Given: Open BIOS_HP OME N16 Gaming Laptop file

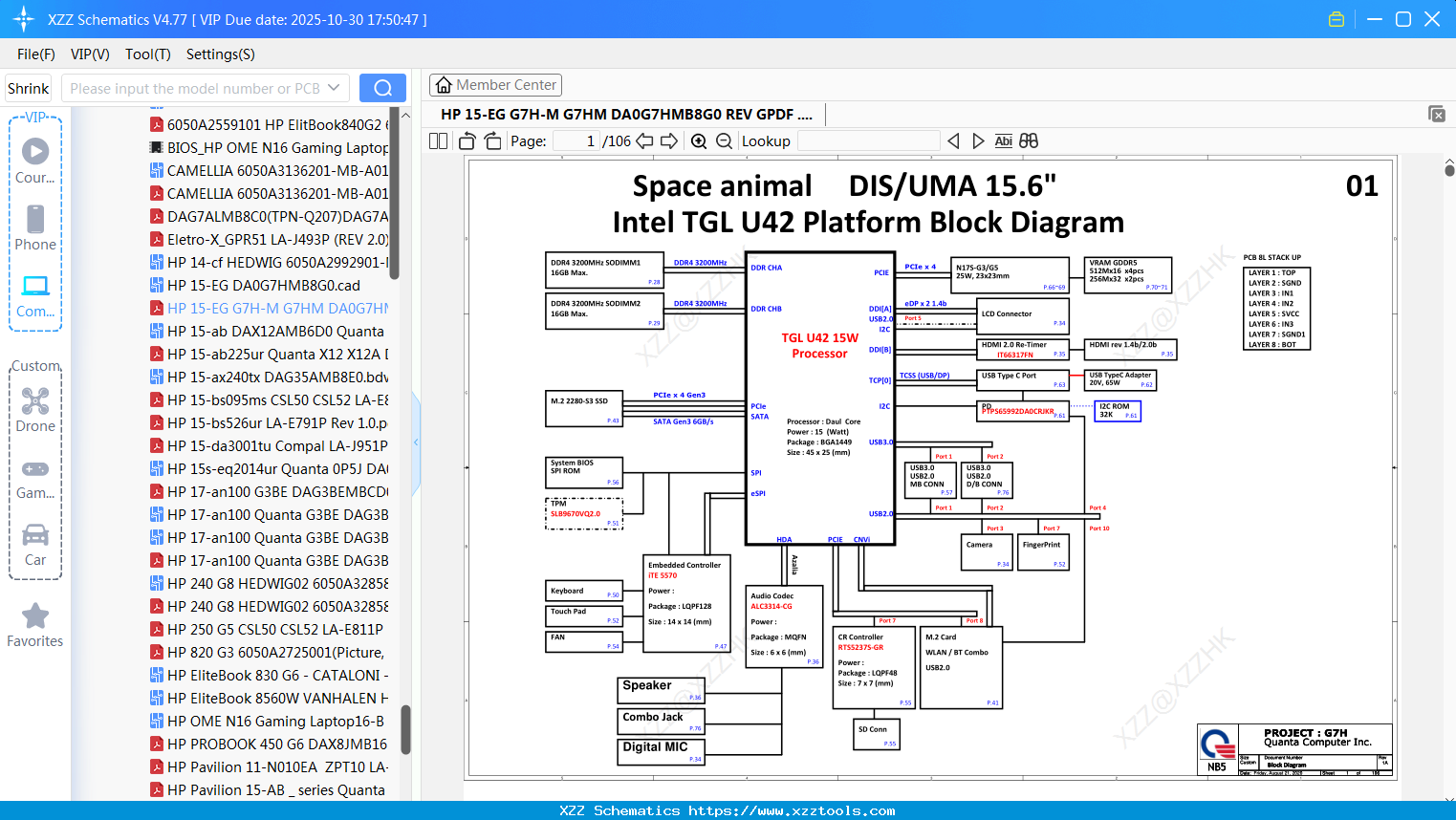Looking at the screenshot, I should pyautogui.click(x=269, y=147).
